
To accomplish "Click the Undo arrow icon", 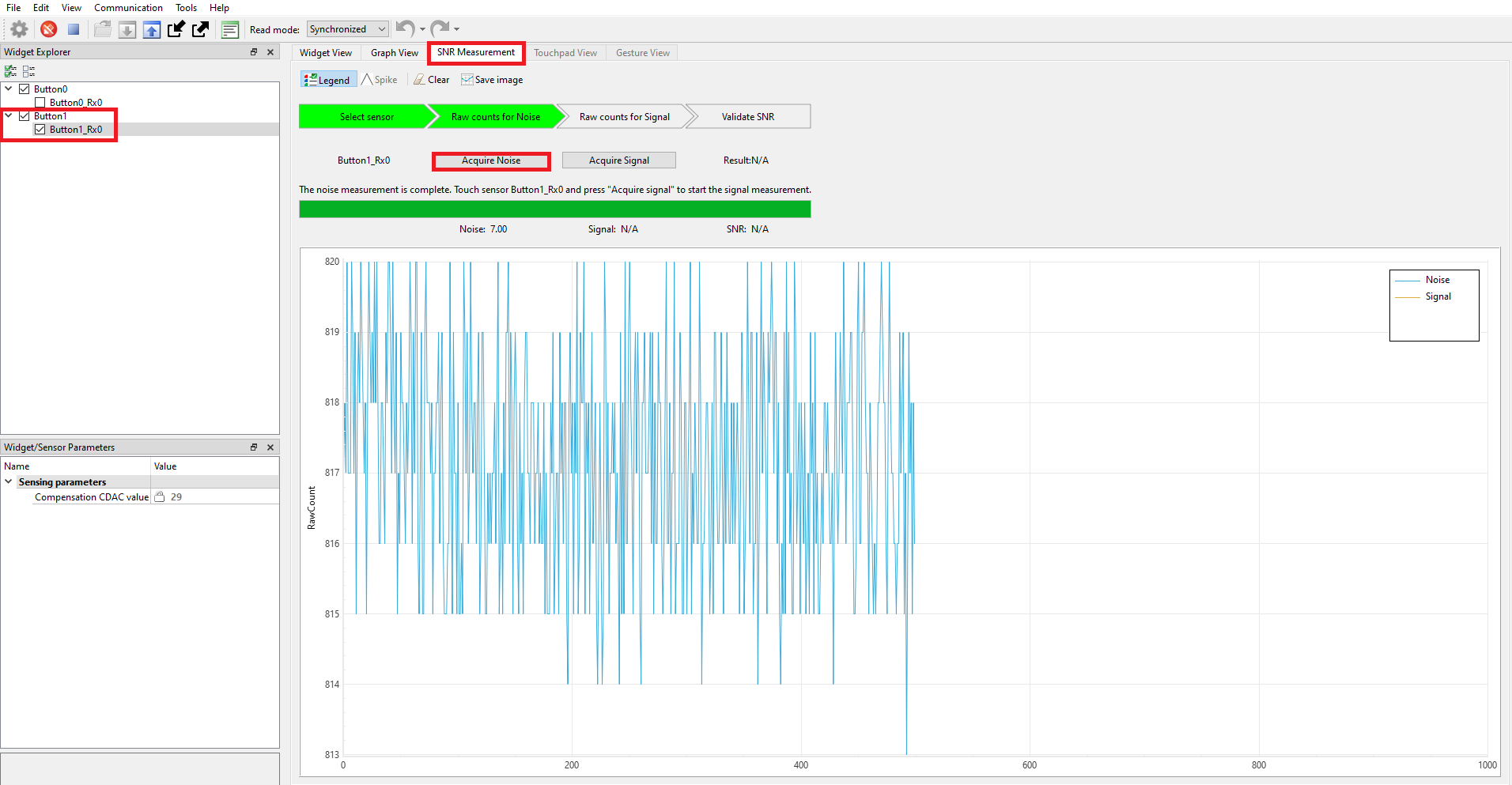I will tap(405, 28).
